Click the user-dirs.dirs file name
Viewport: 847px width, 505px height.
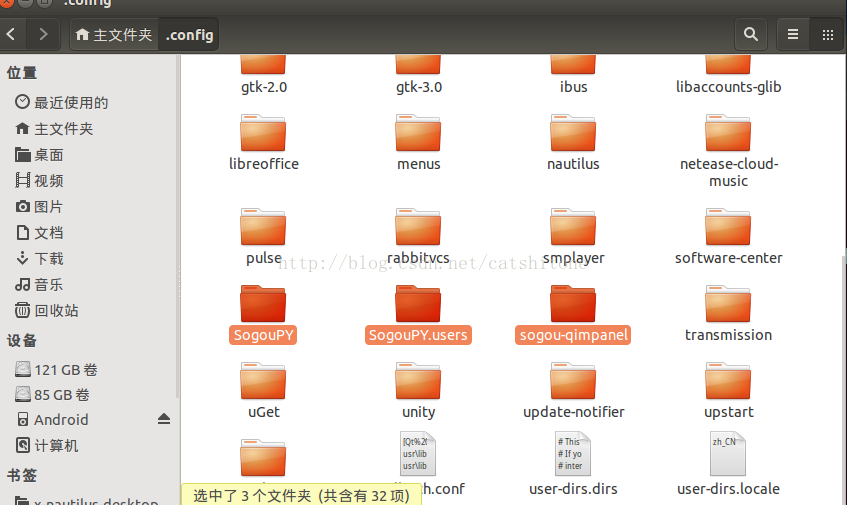pyautogui.click(x=573, y=489)
